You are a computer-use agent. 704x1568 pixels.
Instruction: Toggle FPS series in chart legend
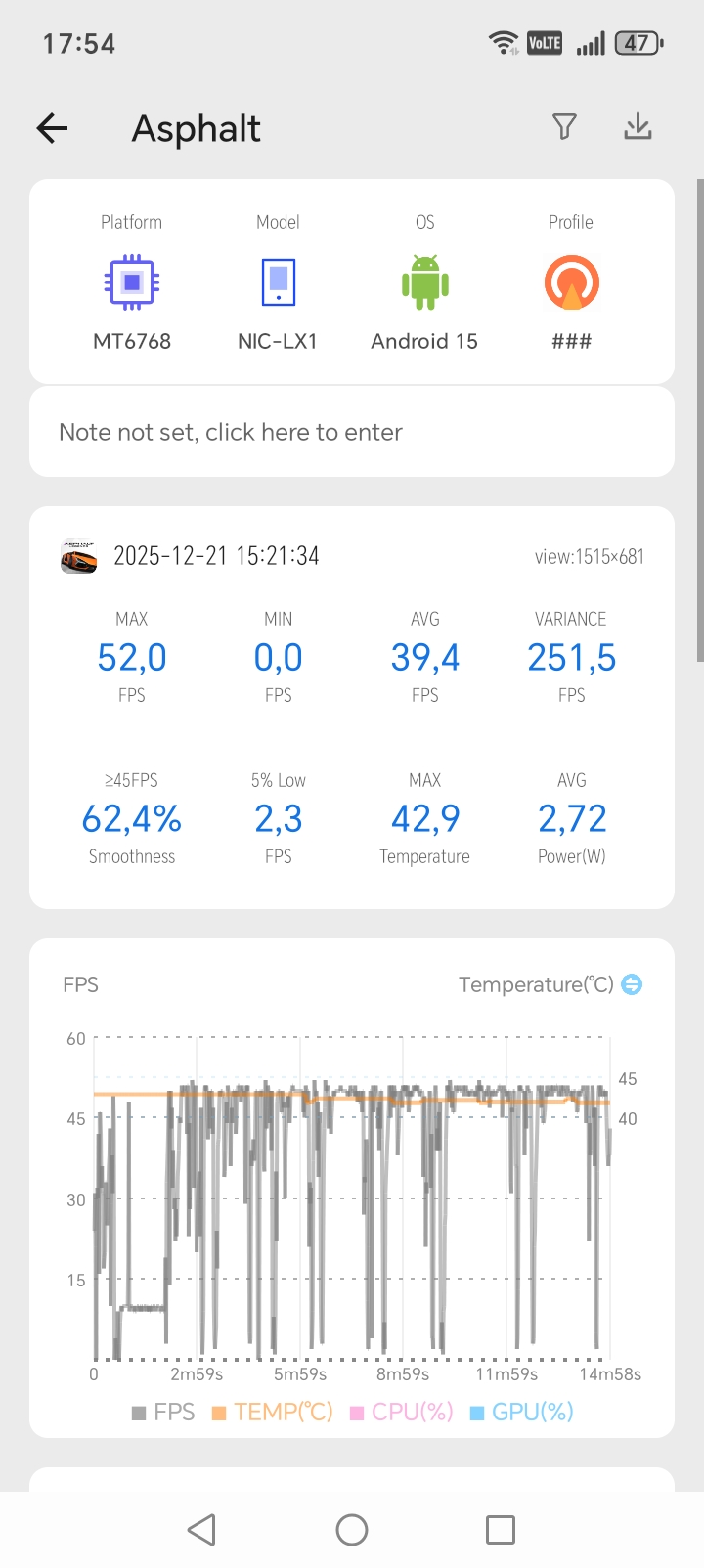click(163, 1412)
